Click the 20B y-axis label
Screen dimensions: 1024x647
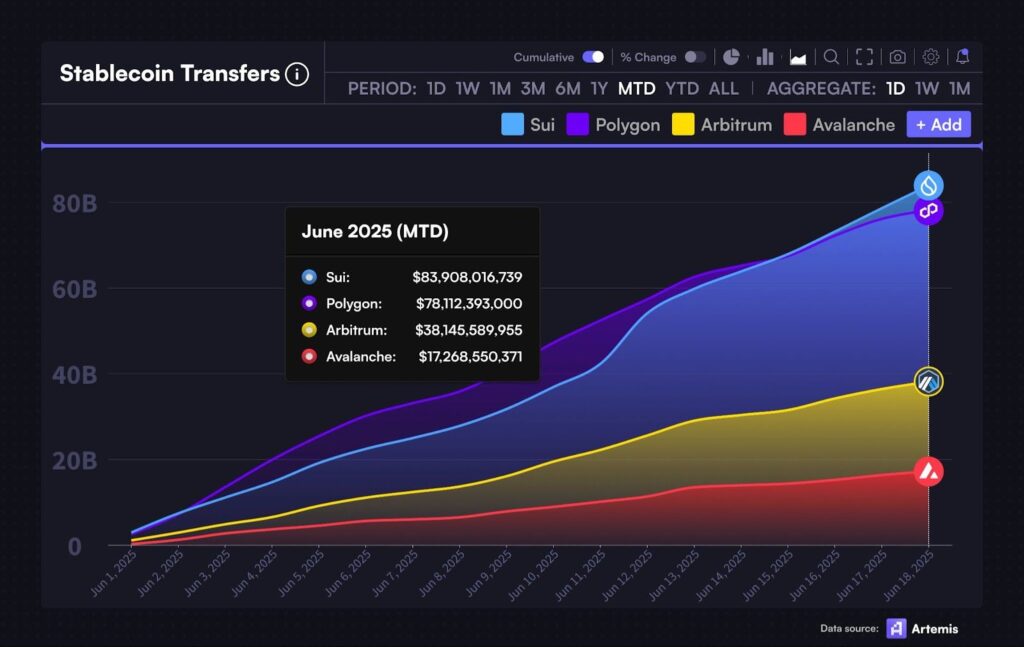(x=74, y=460)
